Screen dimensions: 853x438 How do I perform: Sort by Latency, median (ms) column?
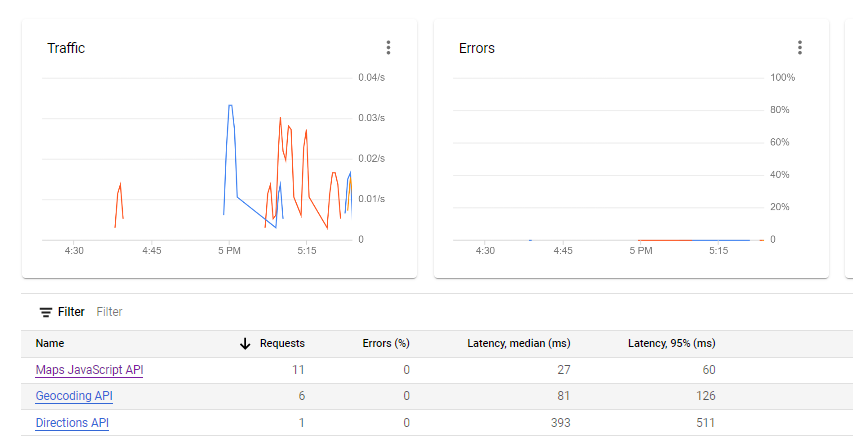pyautogui.click(x=519, y=343)
